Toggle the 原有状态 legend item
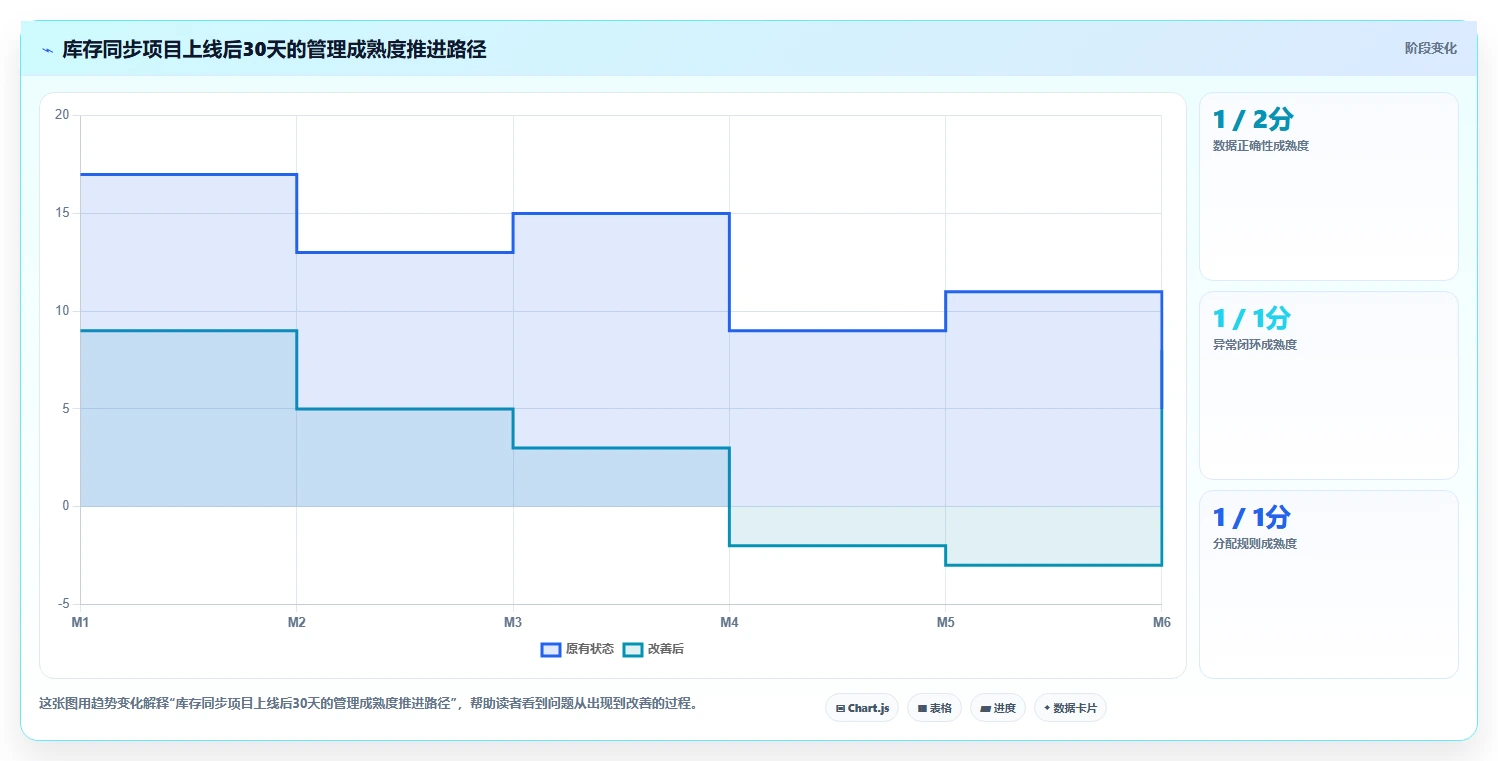 click(x=577, y=649)
